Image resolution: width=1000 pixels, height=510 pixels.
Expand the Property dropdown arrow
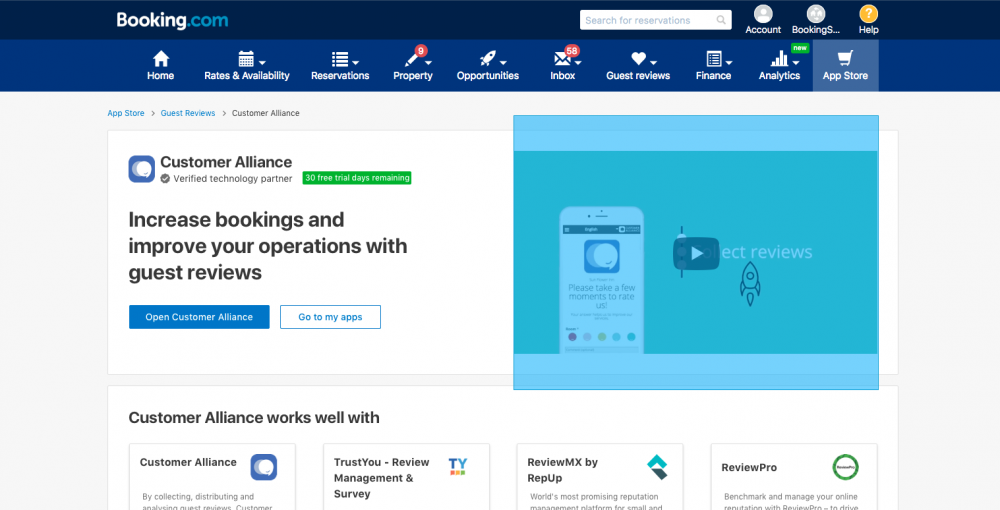coord(429,62)
